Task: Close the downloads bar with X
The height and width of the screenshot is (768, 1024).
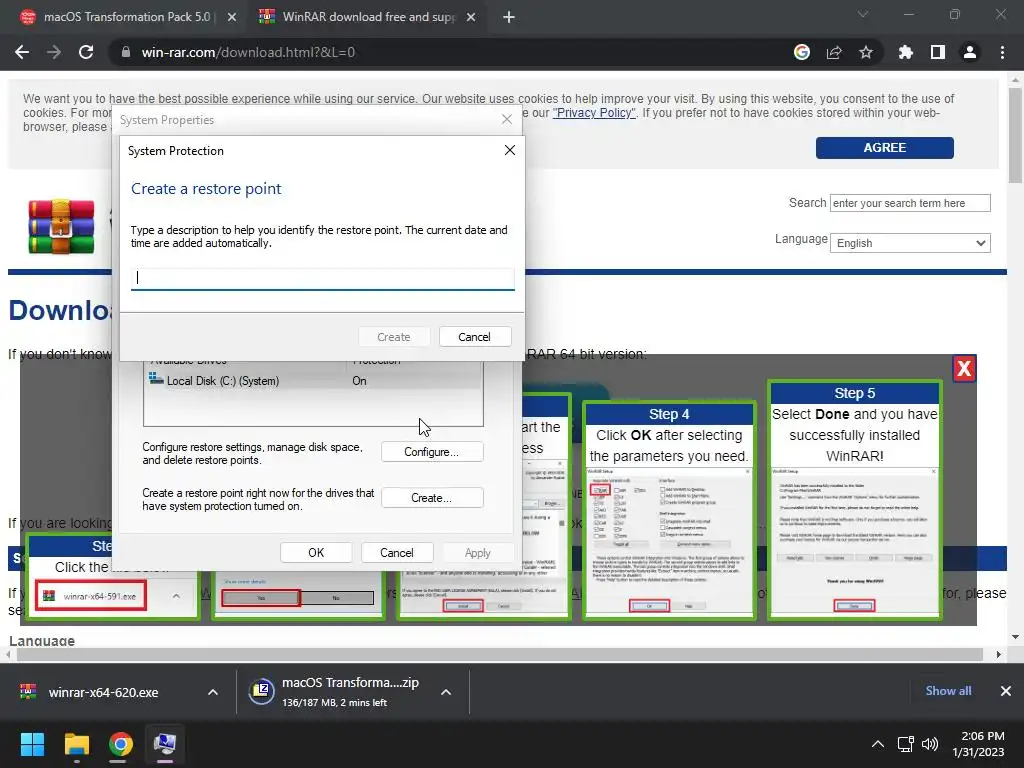Action: click(x=1006, y=691)
